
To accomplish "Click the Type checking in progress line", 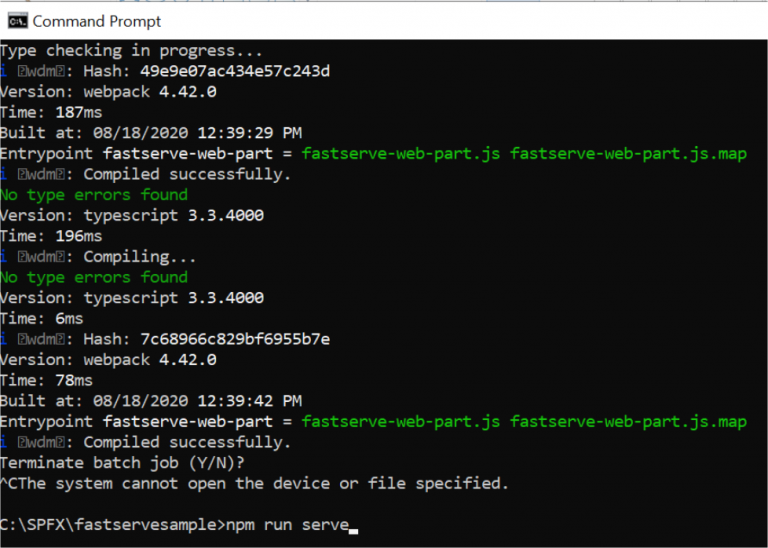I will click(131, 51).
